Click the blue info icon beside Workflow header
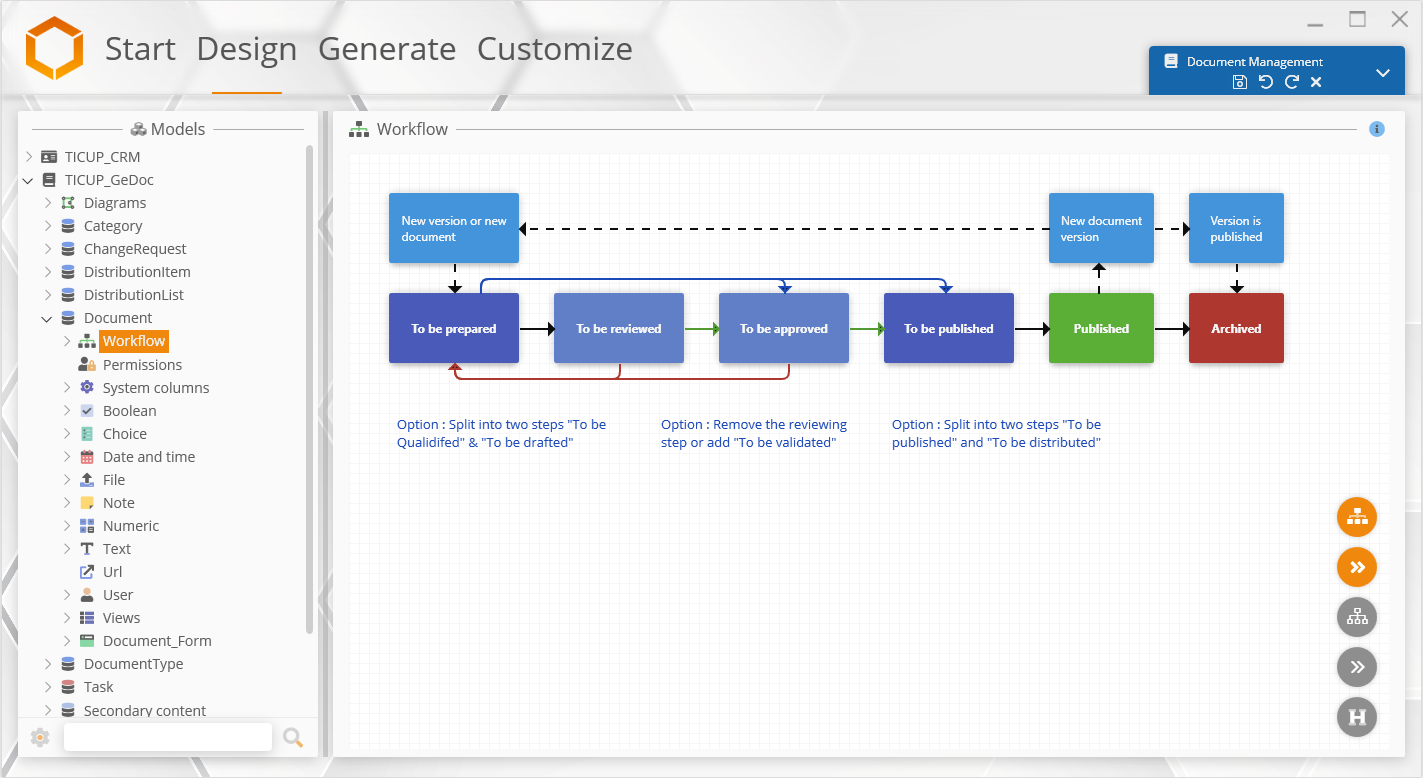The image size is (1423, 778). (x=1377, y=129)
